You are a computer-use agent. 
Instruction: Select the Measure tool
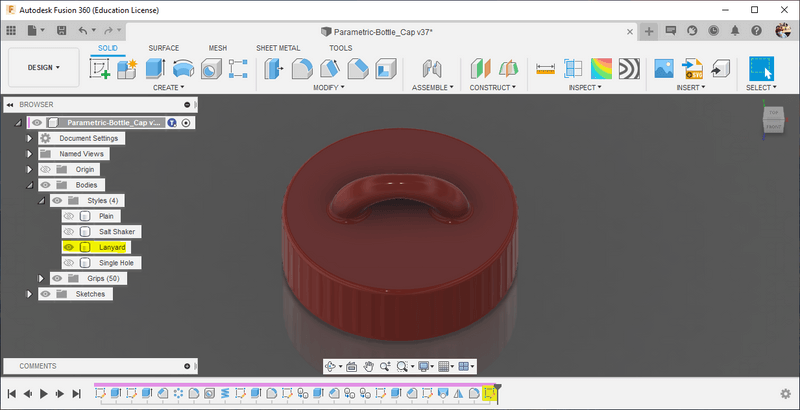545,68
